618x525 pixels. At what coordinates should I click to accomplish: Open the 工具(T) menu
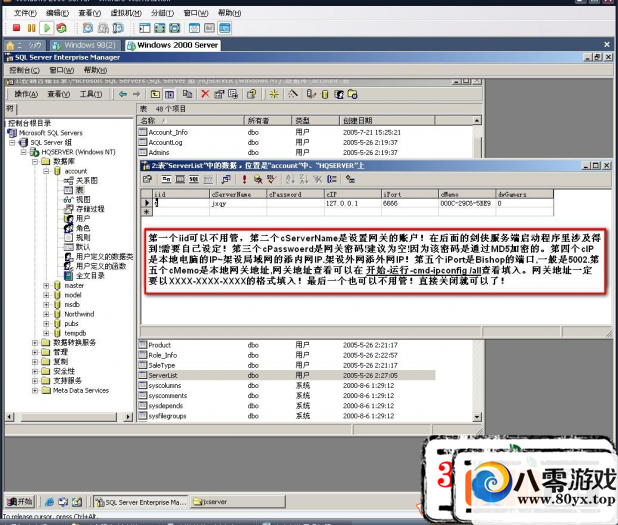91,94
